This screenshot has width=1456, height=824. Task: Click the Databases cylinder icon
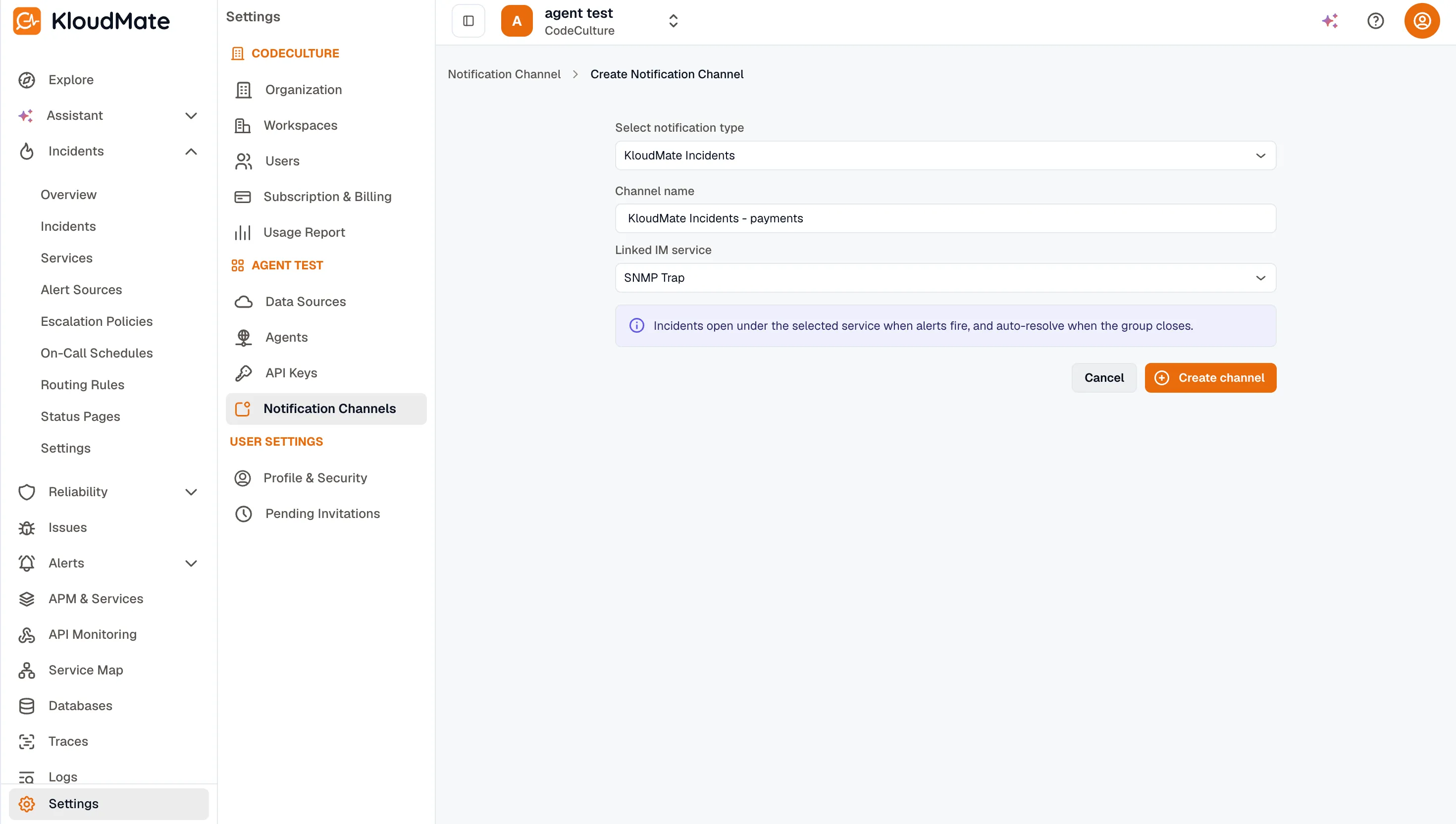click(27, 706)
